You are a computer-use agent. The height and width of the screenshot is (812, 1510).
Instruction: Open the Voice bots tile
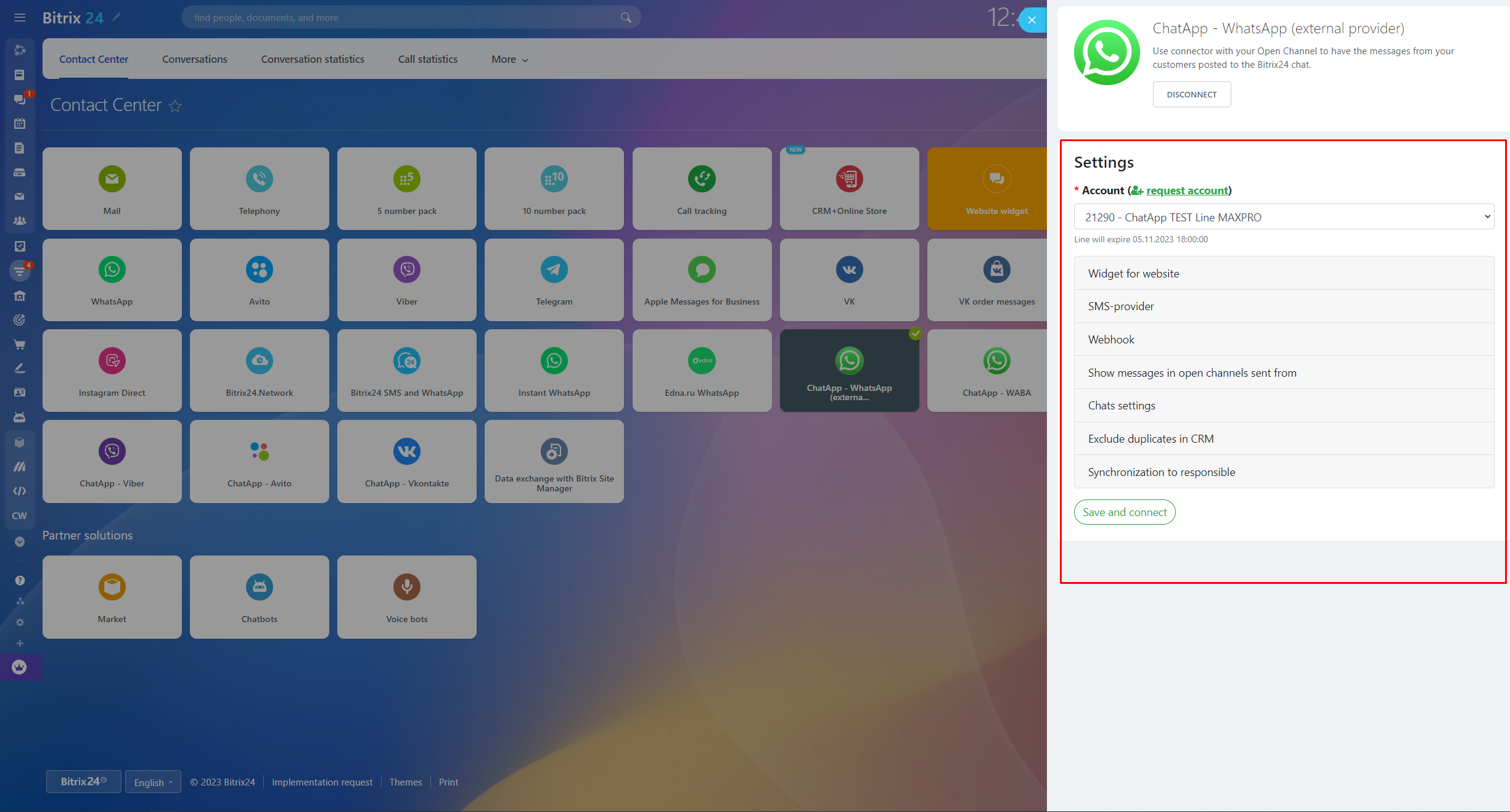pyautogui.click(x=406, y=597)
